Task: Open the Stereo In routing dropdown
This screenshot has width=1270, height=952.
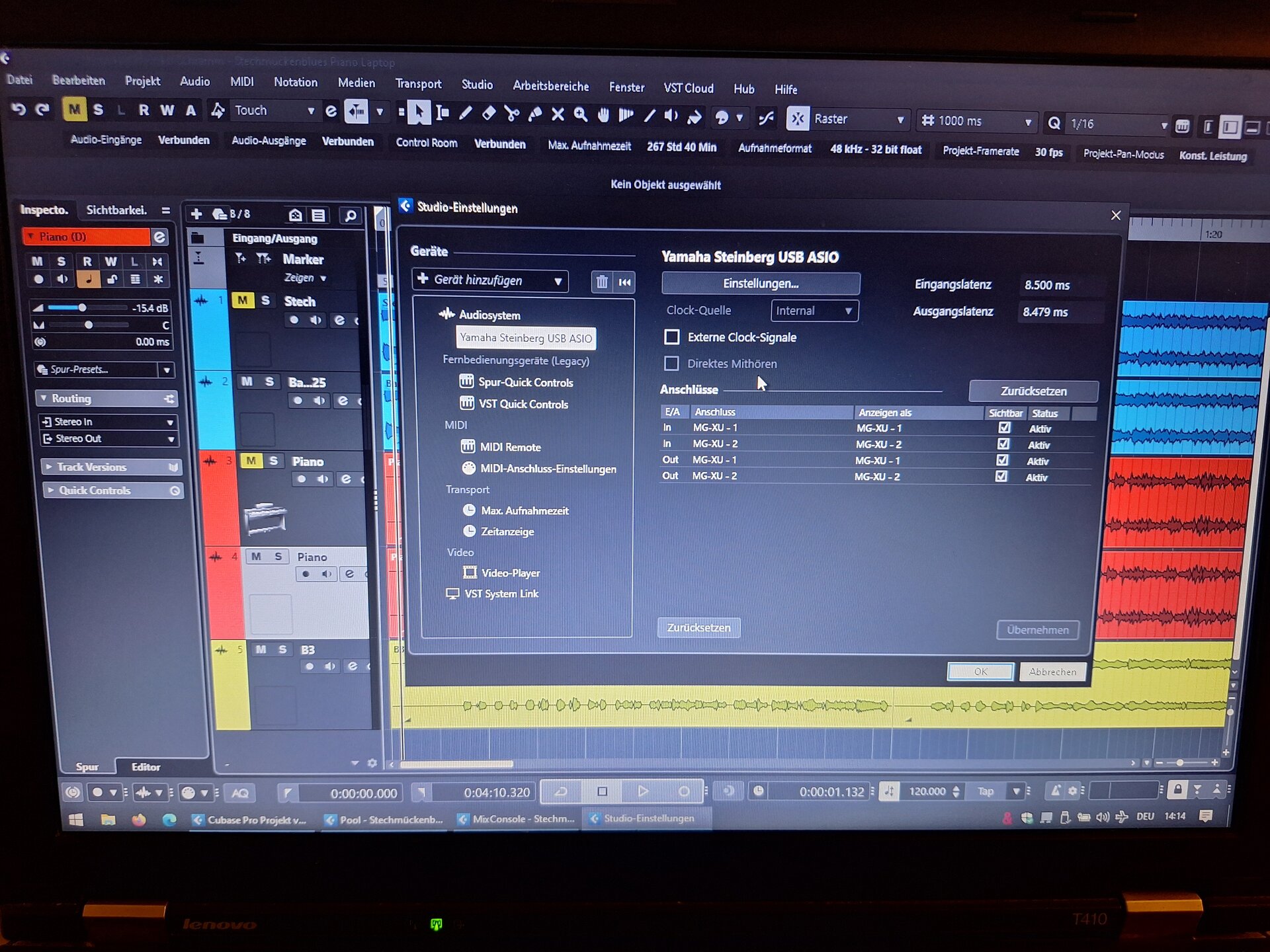Action: [108, 422]
